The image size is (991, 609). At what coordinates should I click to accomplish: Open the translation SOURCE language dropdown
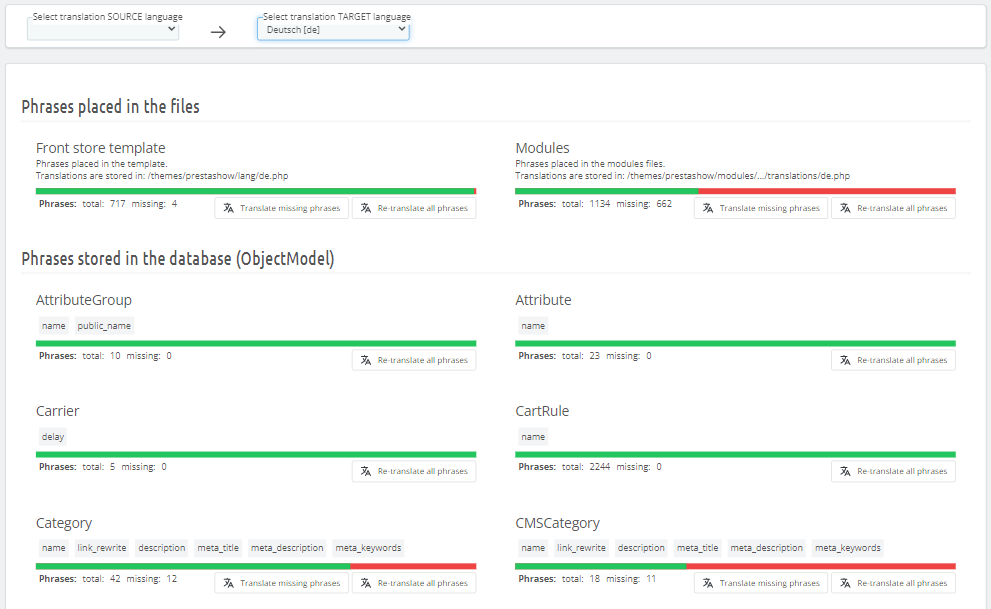[103, 29]
